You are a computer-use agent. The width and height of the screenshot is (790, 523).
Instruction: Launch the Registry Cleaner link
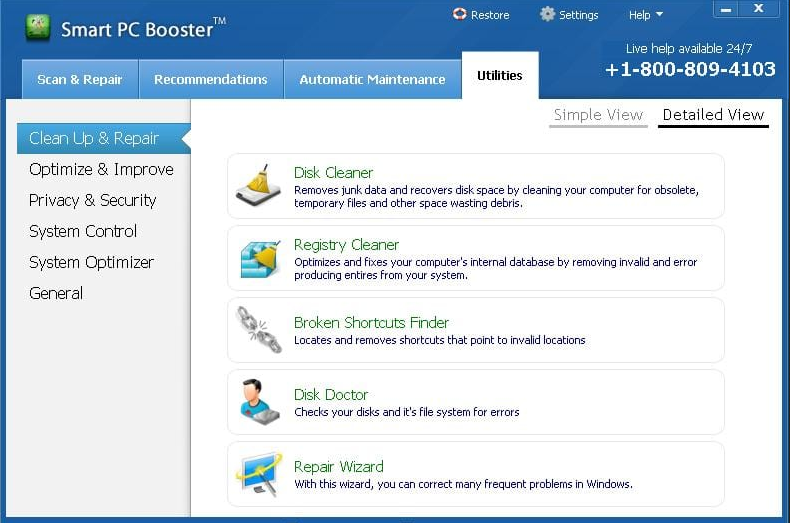346,245
